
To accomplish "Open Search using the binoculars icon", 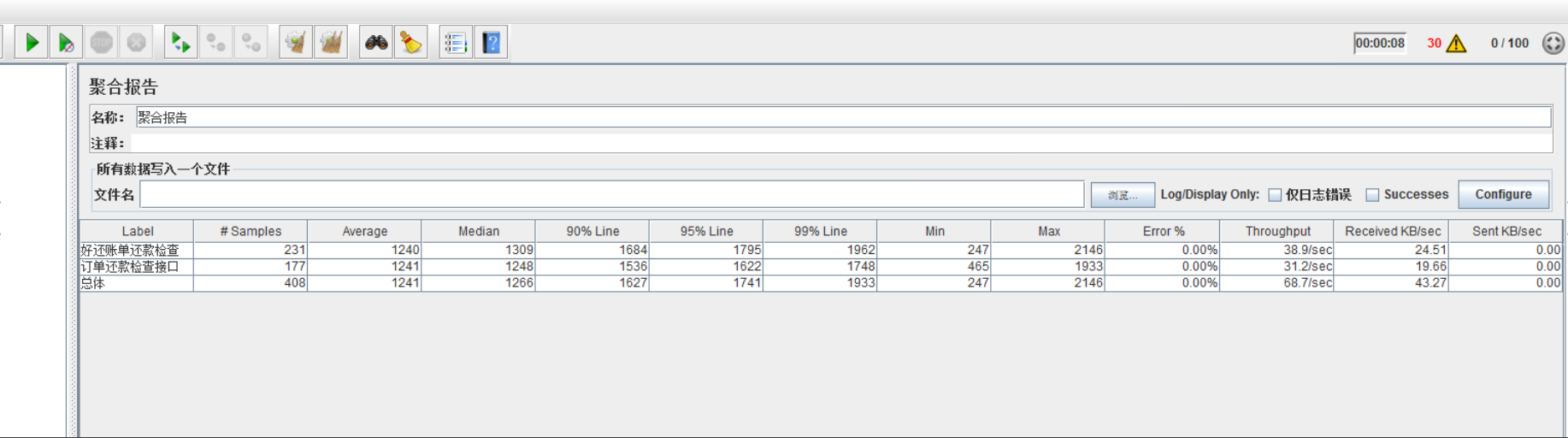I will pos(376,42).
